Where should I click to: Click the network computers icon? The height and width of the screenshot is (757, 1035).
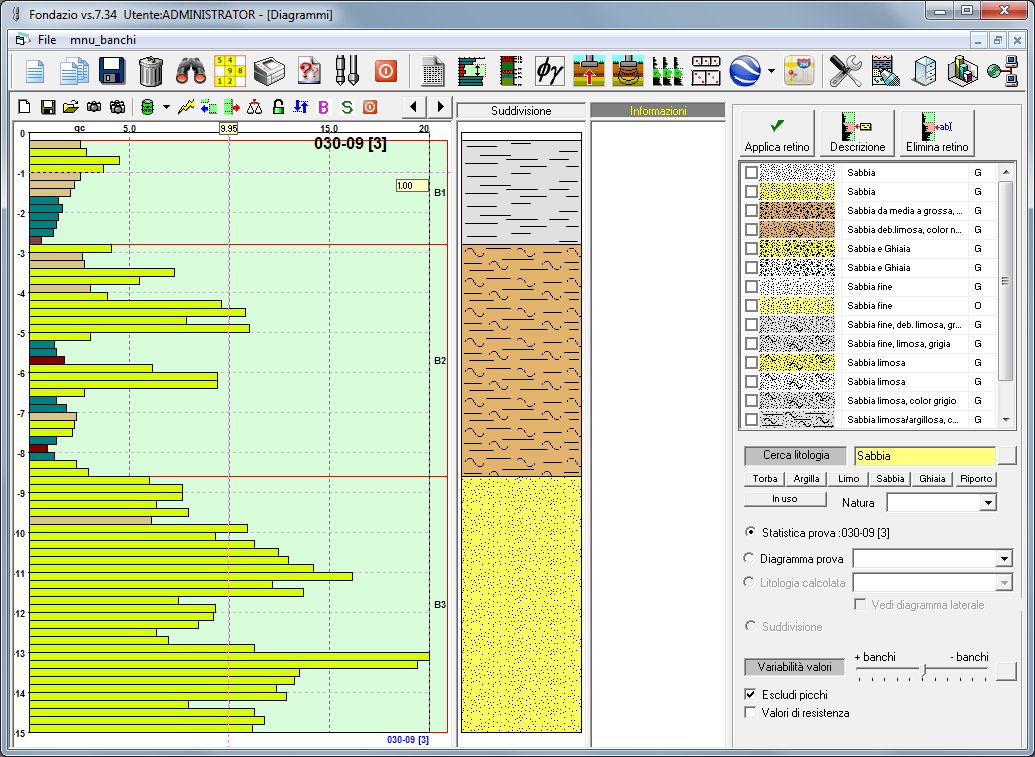coord(1002,71)
